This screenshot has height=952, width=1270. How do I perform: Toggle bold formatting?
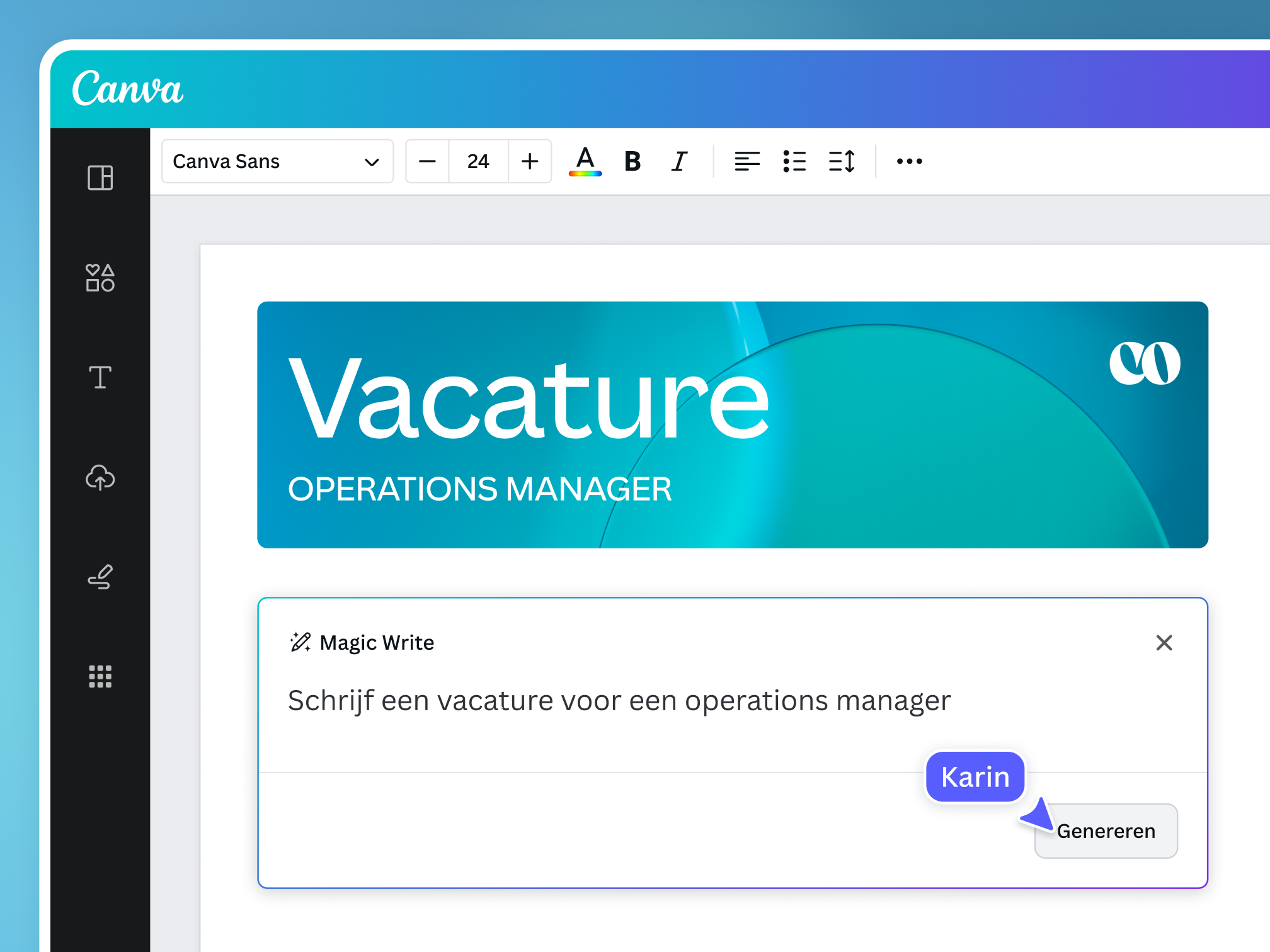coord(632,161)
